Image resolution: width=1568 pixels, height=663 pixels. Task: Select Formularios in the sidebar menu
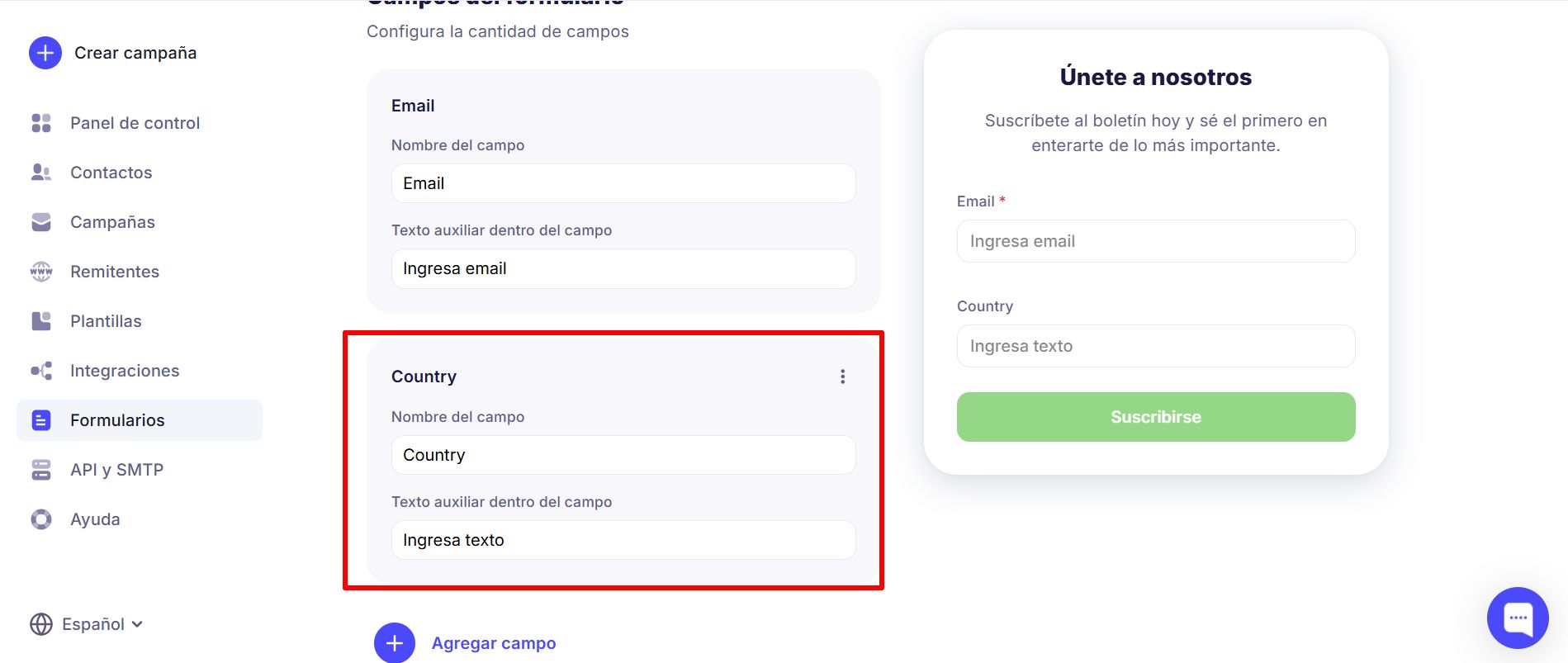[117, 420]
